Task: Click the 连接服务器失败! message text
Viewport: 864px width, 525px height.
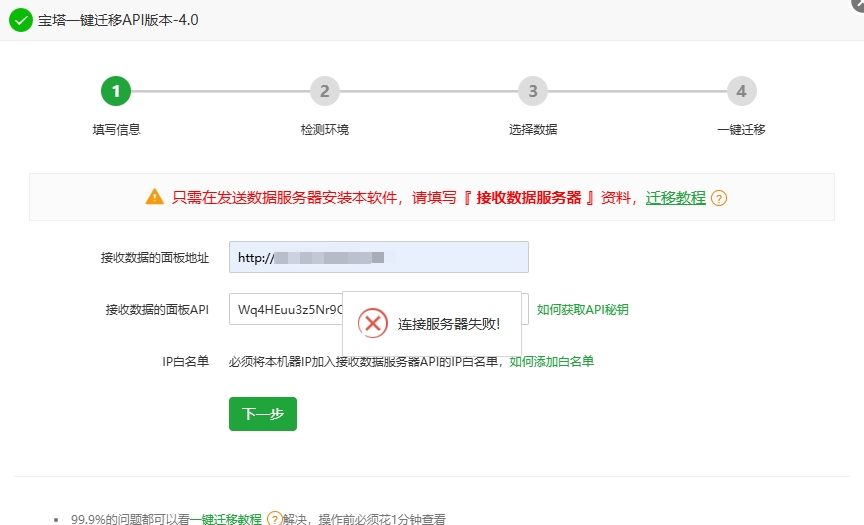Action: click(449, 324)
